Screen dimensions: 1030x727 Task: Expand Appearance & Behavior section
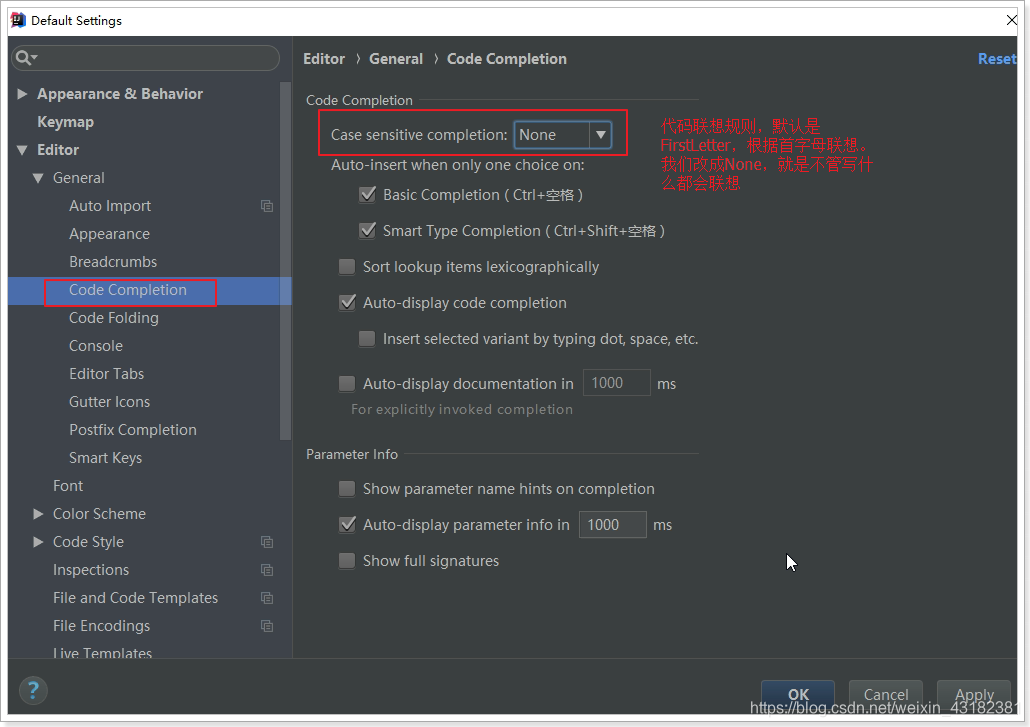point(22,94)
